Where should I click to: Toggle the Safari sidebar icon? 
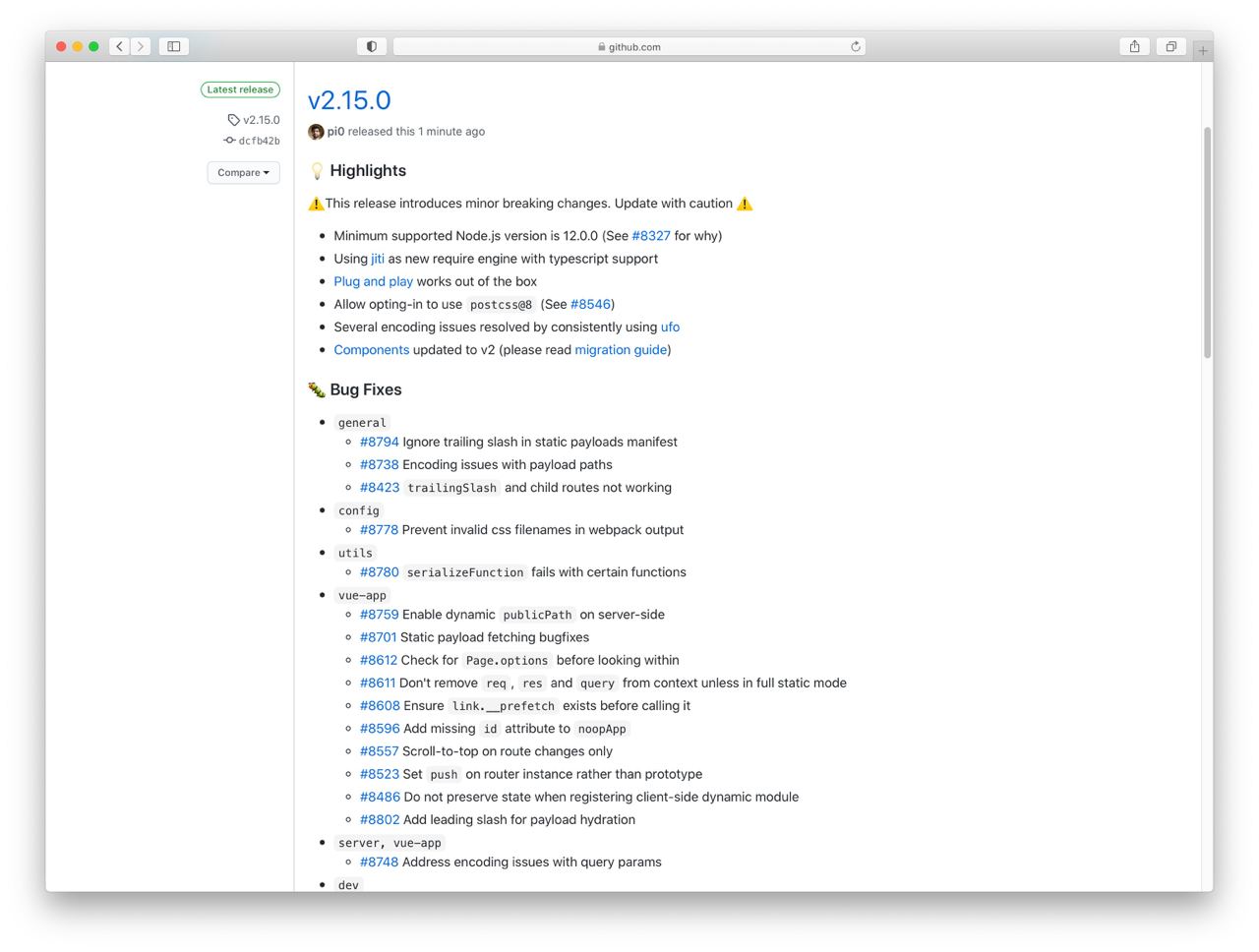[174, 46]
